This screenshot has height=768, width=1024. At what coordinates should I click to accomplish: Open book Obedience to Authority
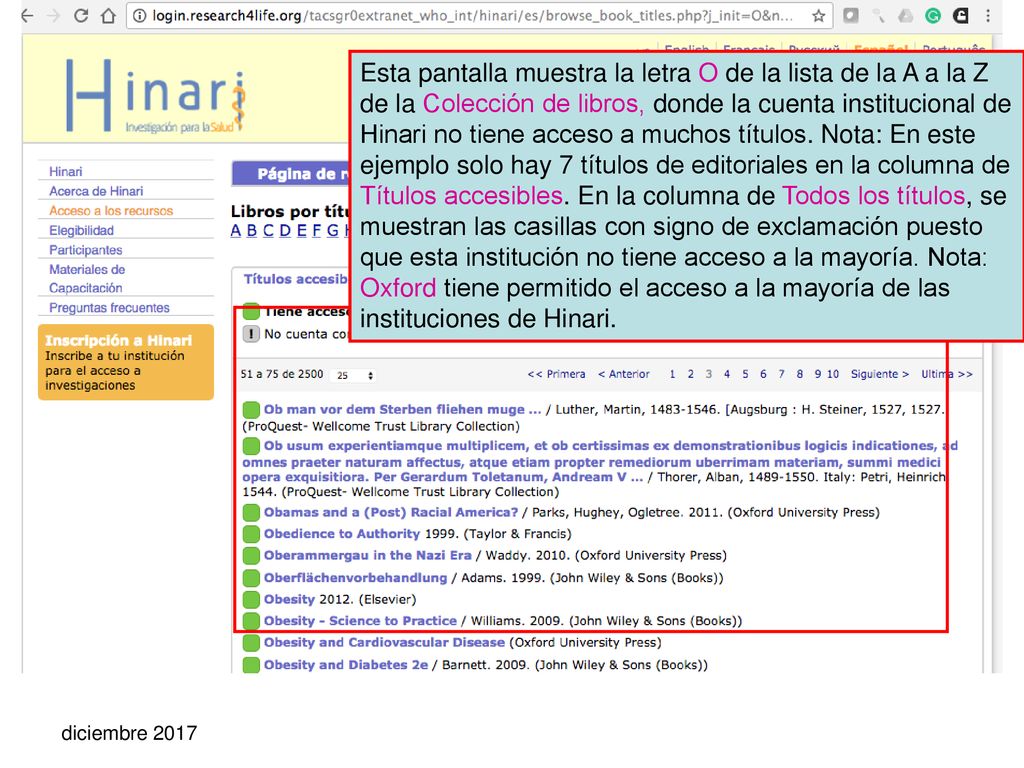tap(342, 534)
